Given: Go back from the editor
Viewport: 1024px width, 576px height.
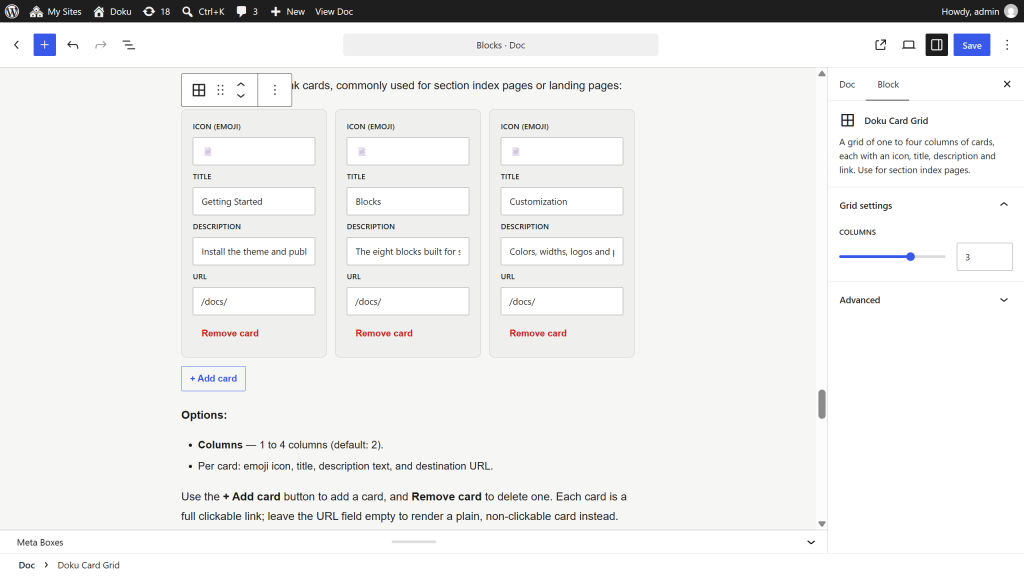Looking at the screenshot, I should click(x=16, y=45).
